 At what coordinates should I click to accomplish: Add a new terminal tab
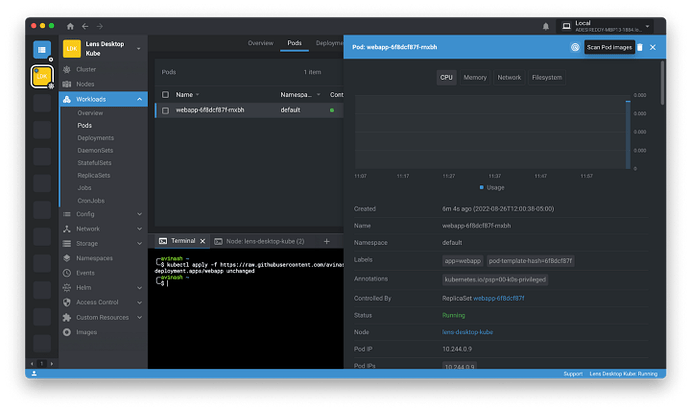click(326, 241)
